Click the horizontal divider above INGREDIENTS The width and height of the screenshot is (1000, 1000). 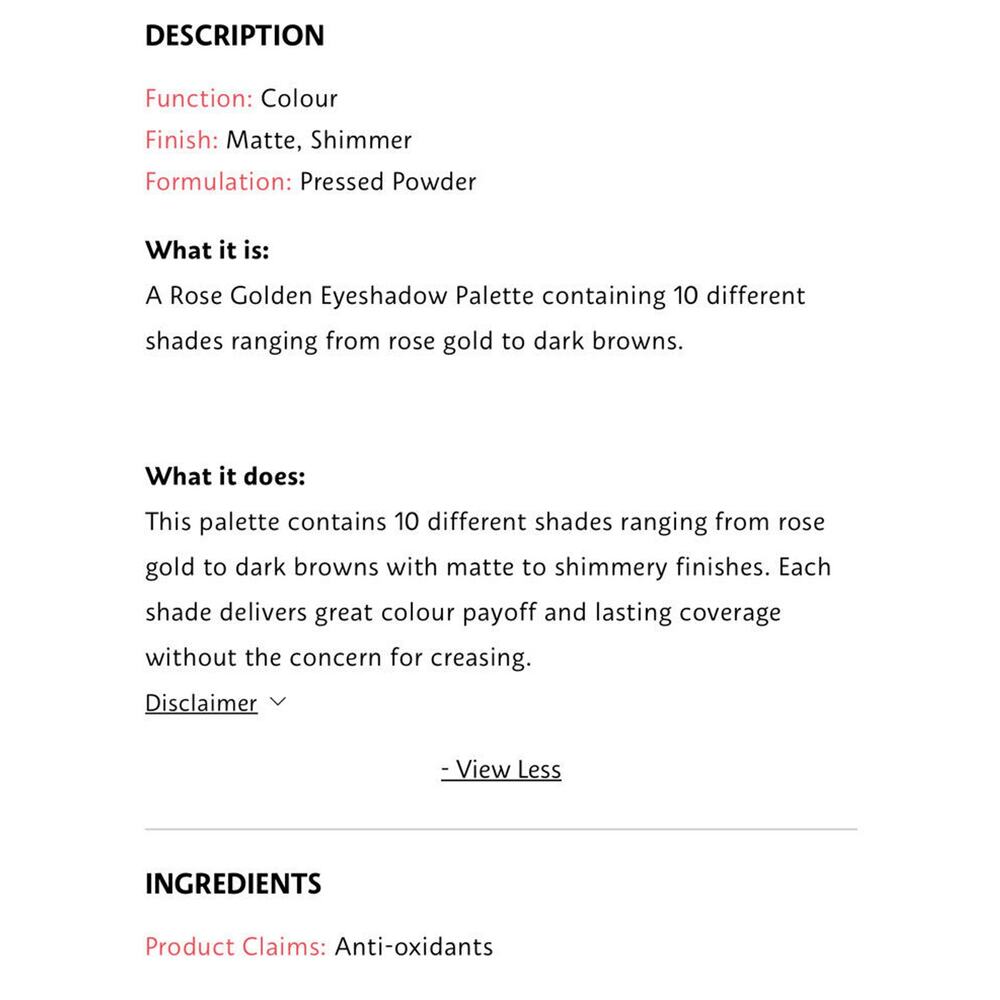501,829
